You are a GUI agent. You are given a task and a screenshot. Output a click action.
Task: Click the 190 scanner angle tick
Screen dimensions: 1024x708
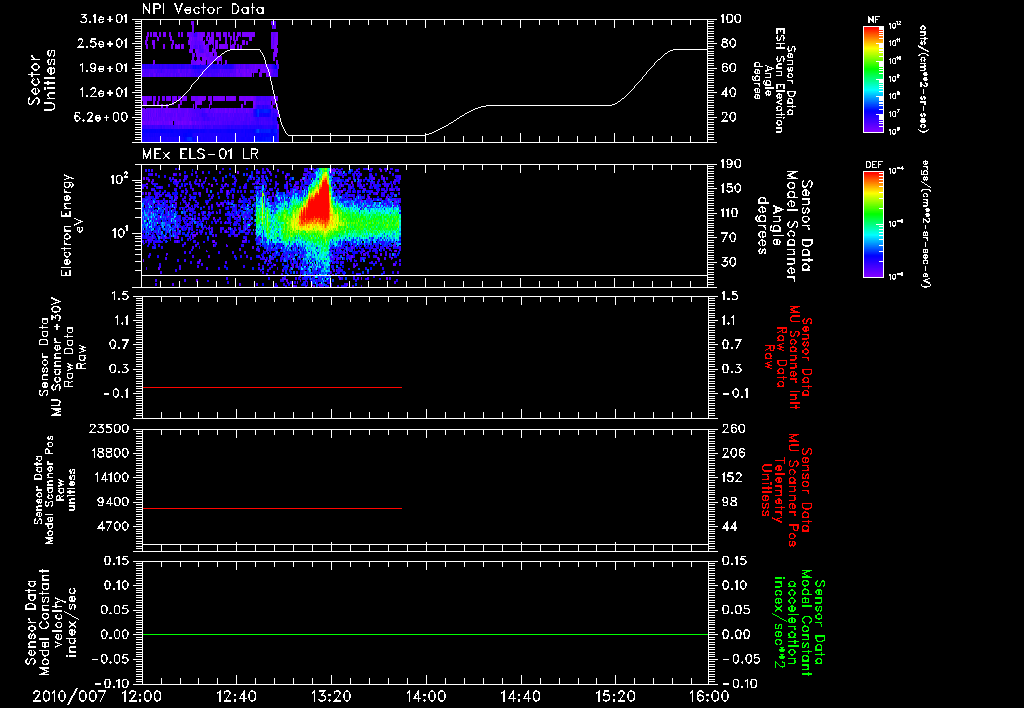(731, 164)
